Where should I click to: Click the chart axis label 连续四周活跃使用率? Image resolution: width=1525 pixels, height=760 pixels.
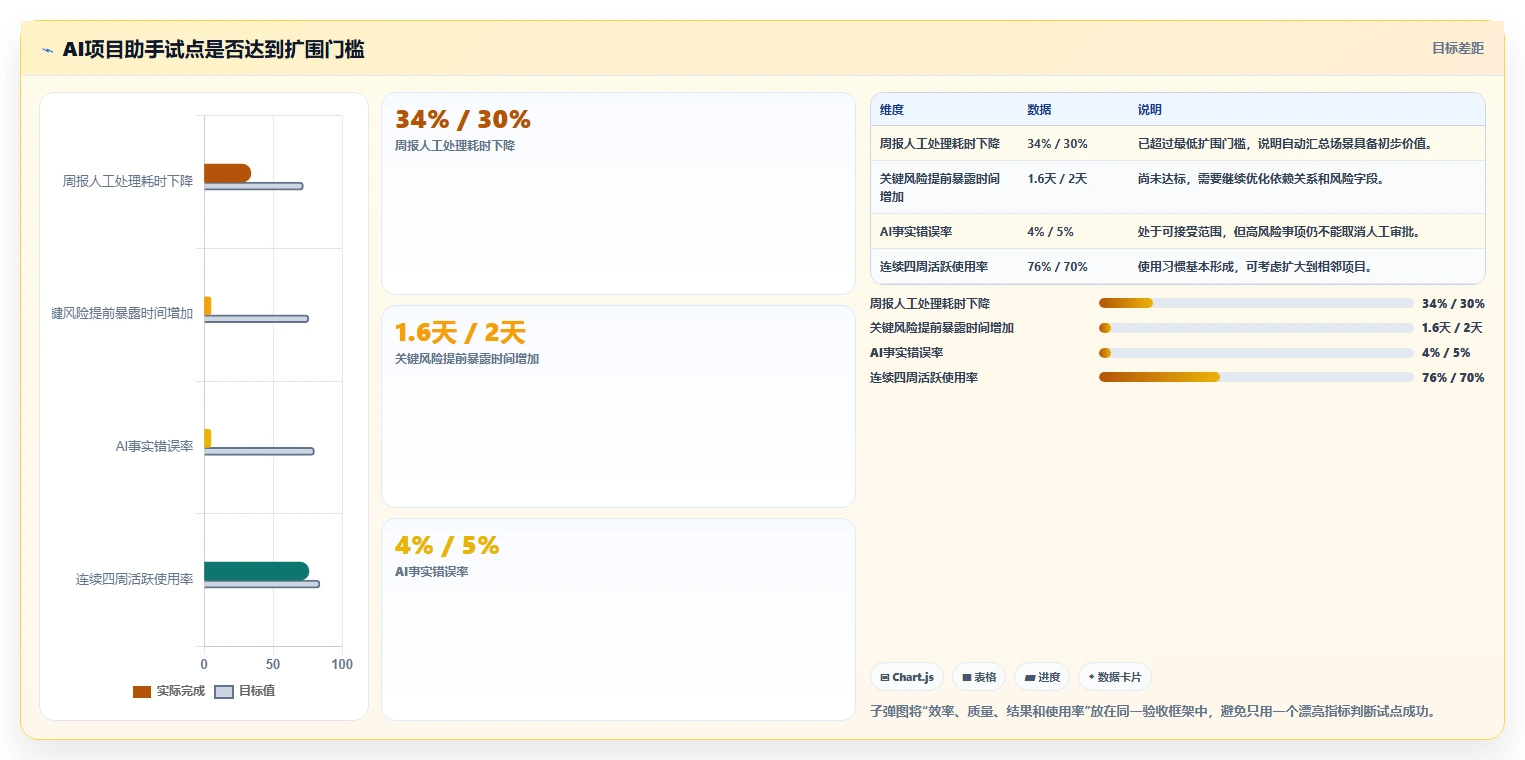point(134,579)
